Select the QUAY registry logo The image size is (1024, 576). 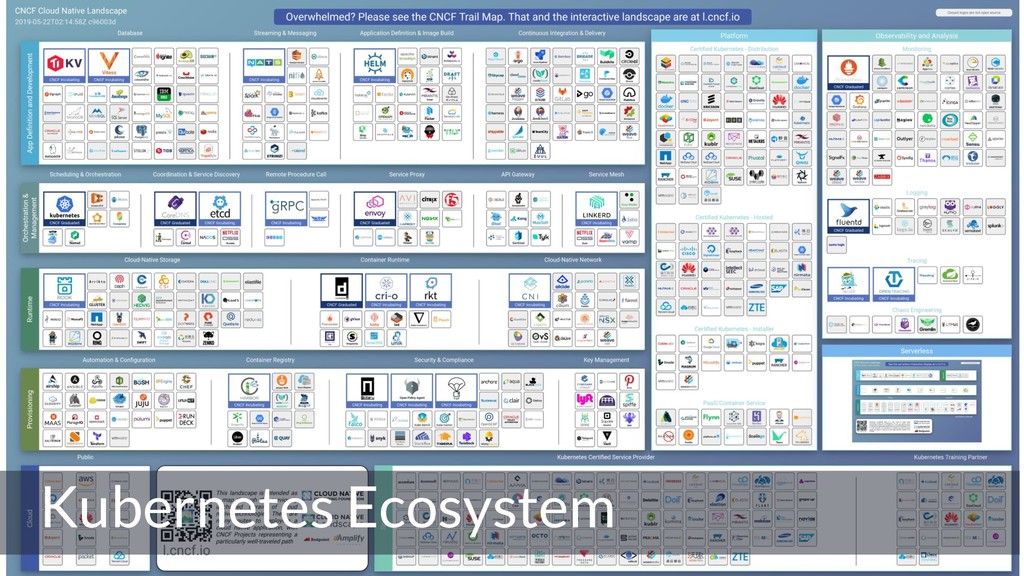pyautogui.click(x=282, y=438)
